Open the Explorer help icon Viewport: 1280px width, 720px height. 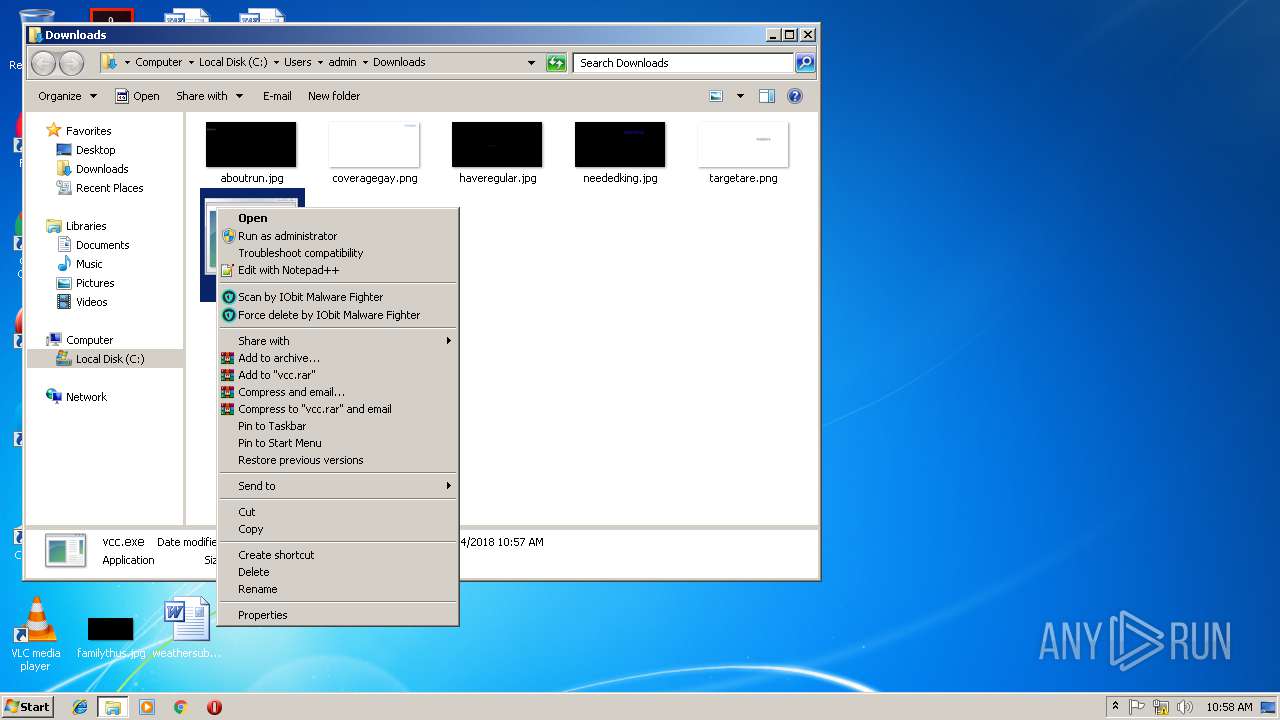tap(795, 96)
